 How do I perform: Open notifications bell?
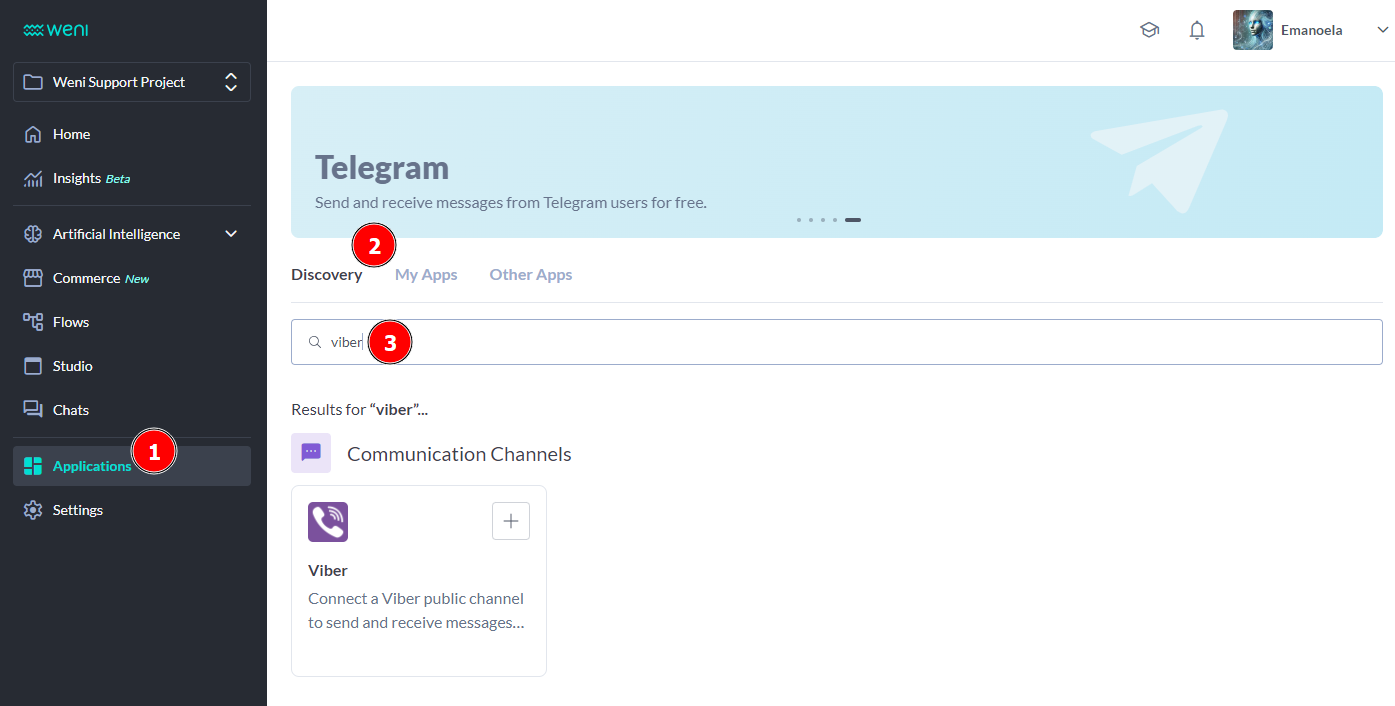1197,30
